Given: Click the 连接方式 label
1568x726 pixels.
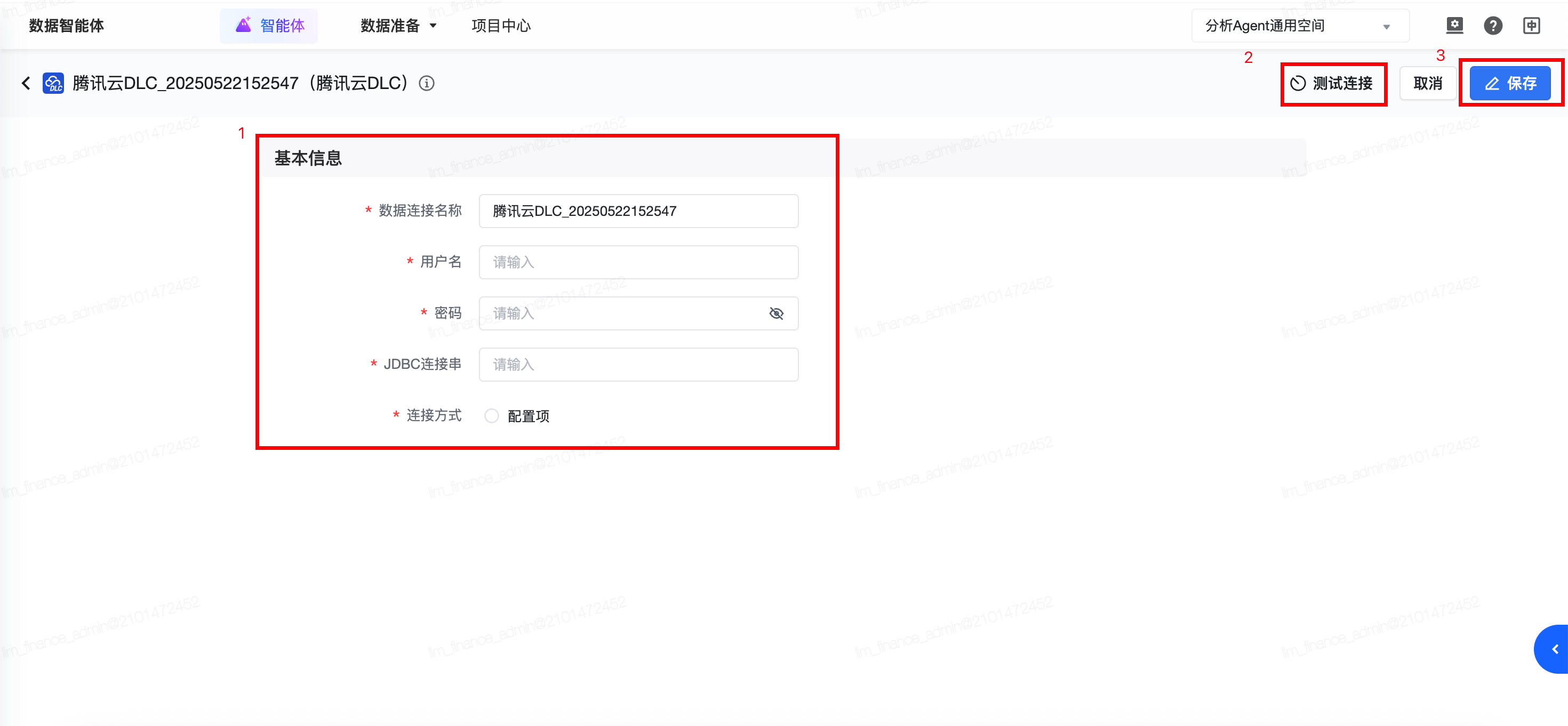Looking at the screenshot, I should pyautogui.click(x=434, y=416).
